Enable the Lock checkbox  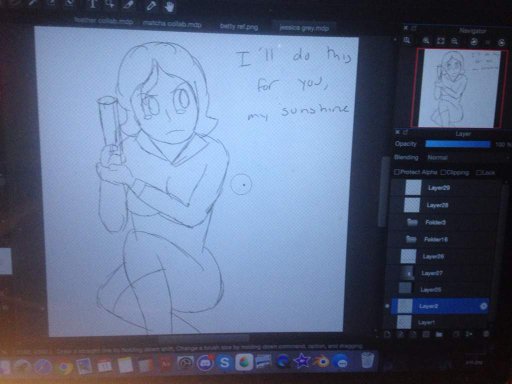point(479,172)
